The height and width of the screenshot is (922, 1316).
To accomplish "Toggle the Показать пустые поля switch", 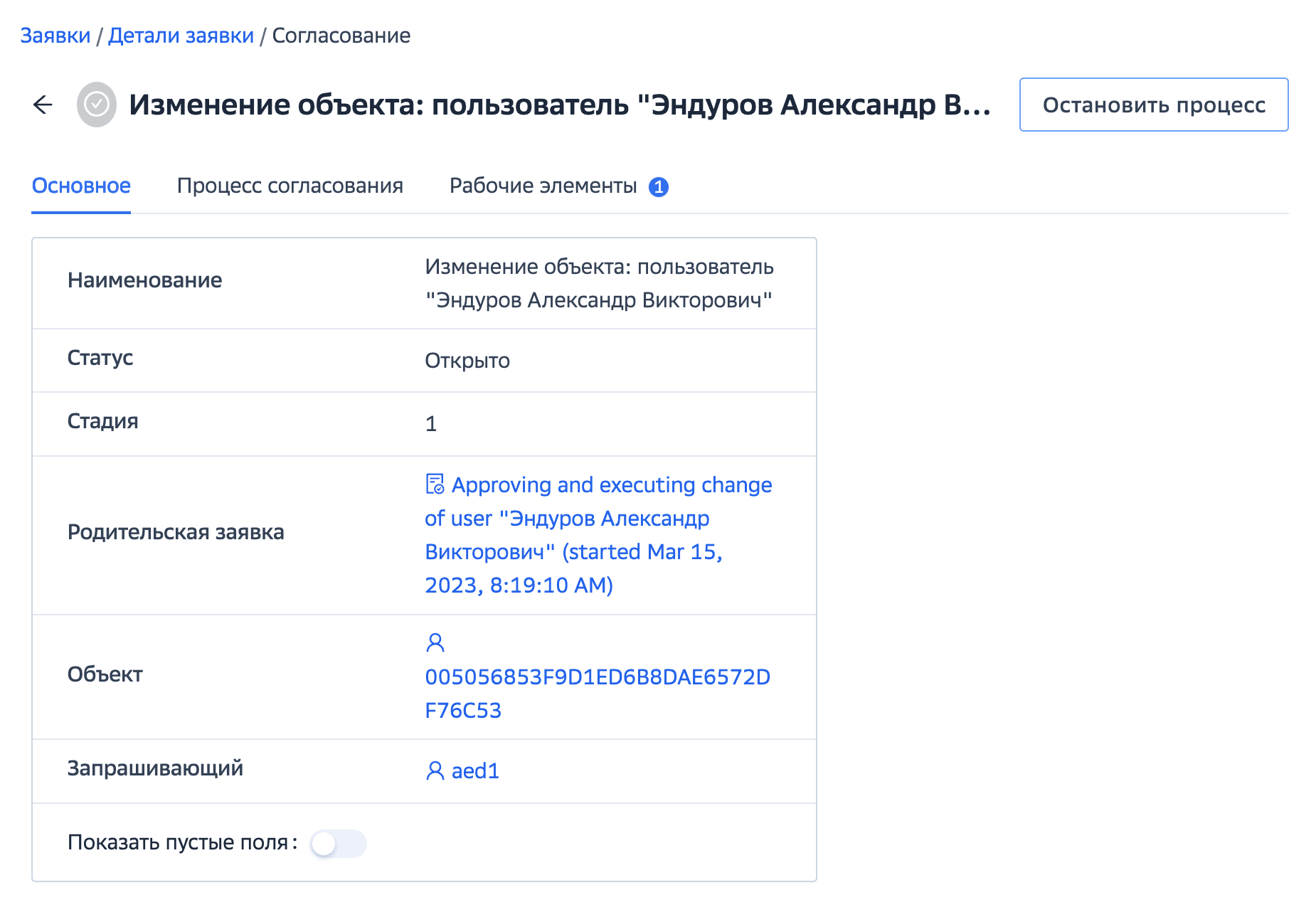I will pos(339,844).
